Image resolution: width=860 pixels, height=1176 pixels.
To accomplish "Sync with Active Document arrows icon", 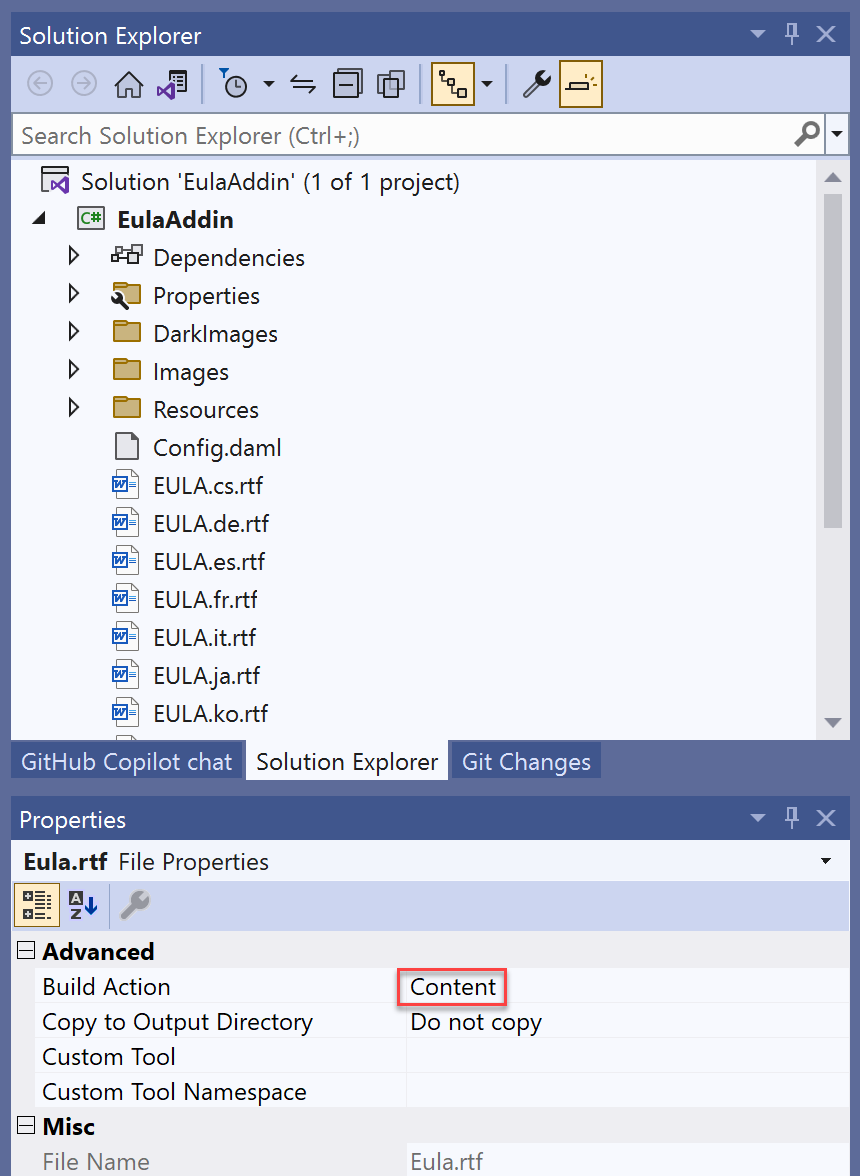I will 303,85.
